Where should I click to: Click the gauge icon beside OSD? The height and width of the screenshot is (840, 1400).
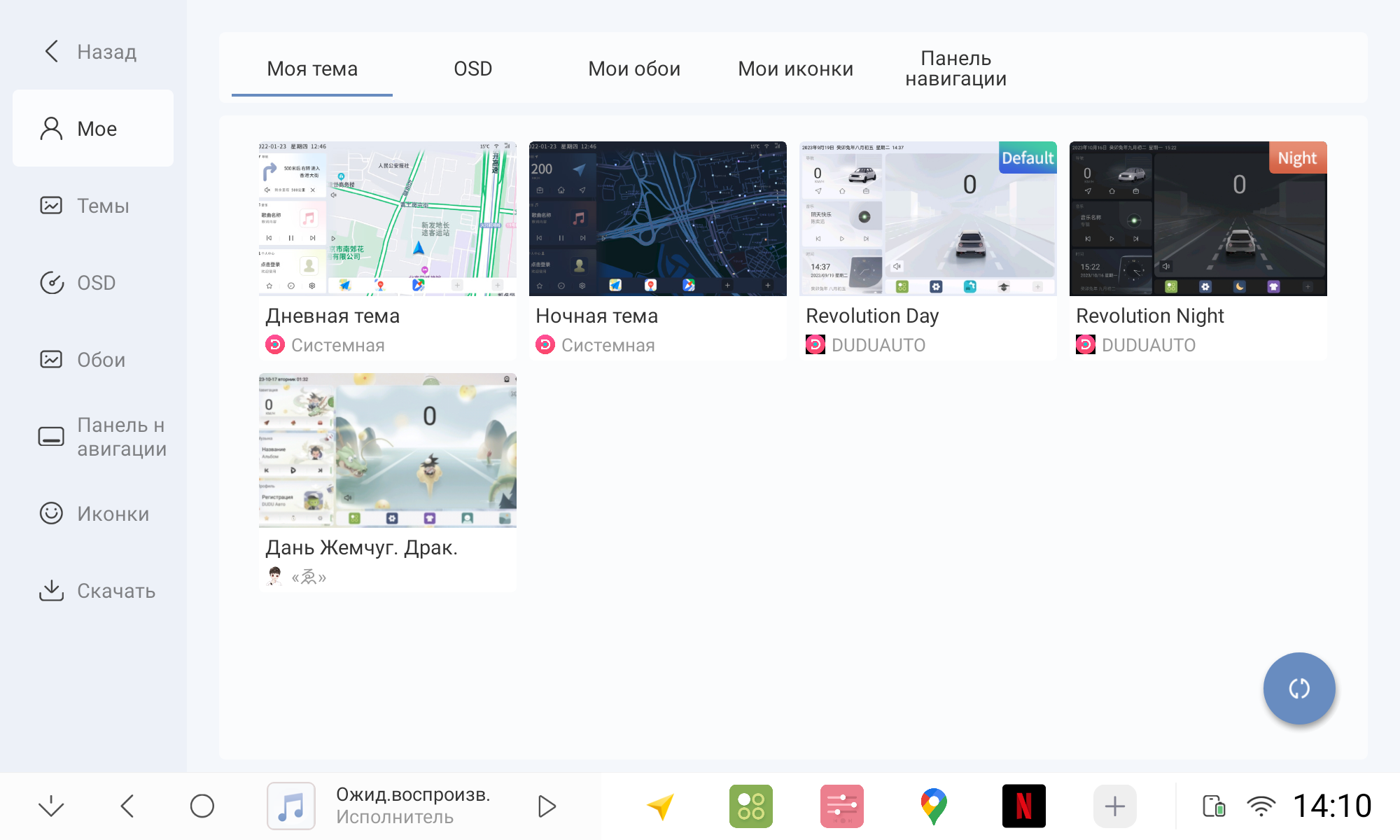pyautogui.click(x=51, y=282)
